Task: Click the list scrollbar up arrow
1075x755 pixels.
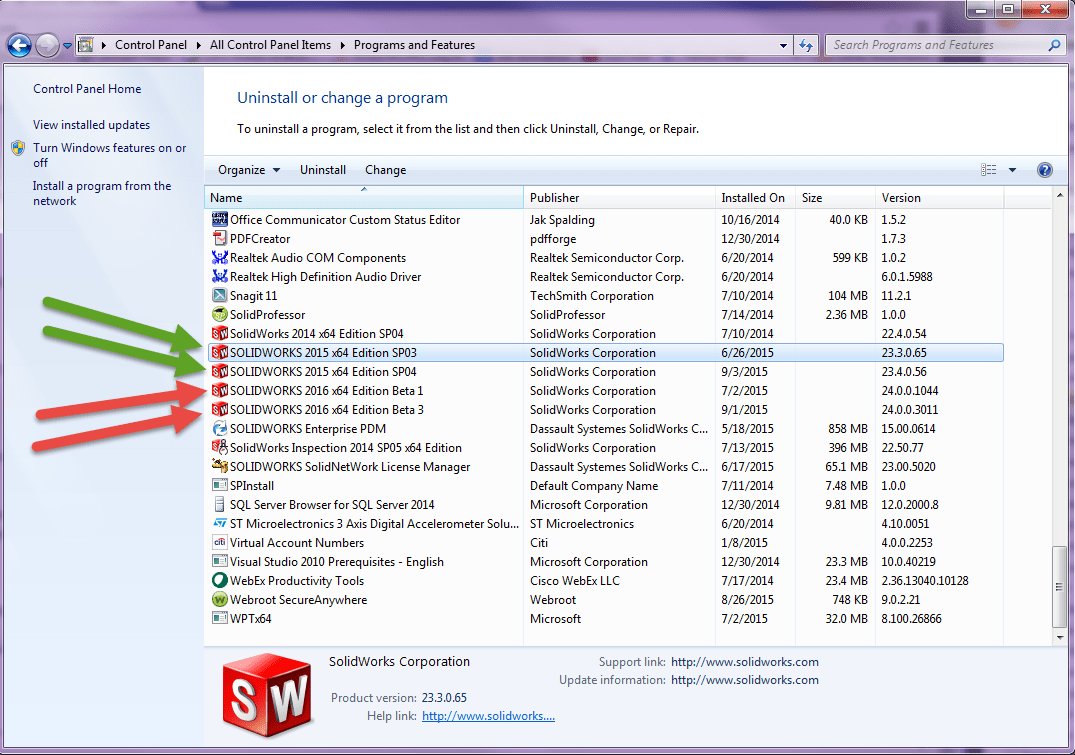Action: pyautogui.click(x=1059, y=196)
